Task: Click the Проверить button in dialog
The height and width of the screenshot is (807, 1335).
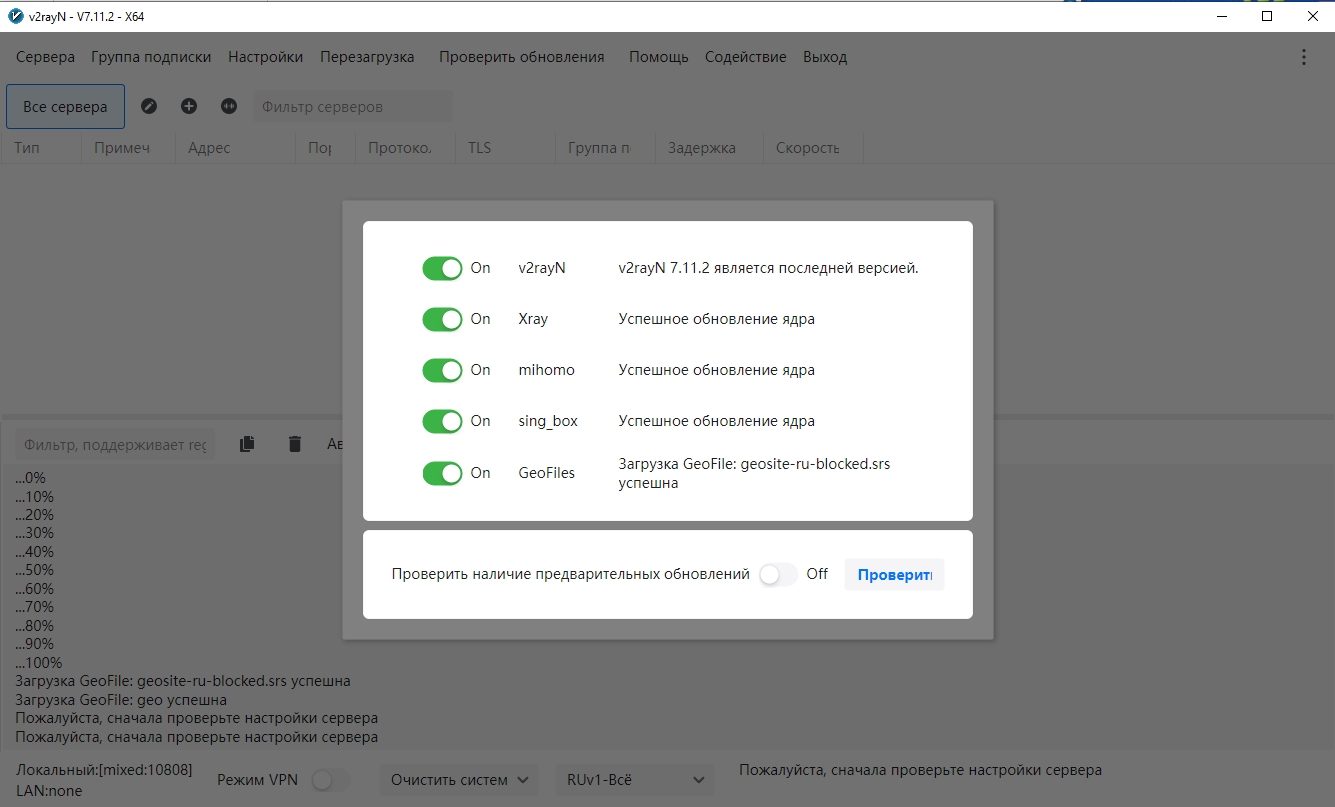Action: coord(894,574)
